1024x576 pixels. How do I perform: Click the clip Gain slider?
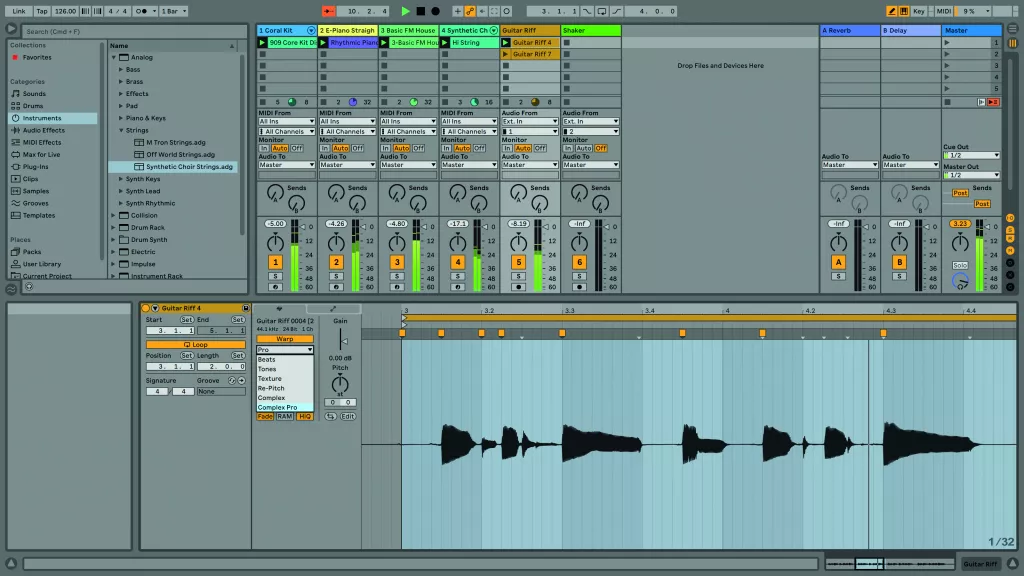click(x=340, y=343)
